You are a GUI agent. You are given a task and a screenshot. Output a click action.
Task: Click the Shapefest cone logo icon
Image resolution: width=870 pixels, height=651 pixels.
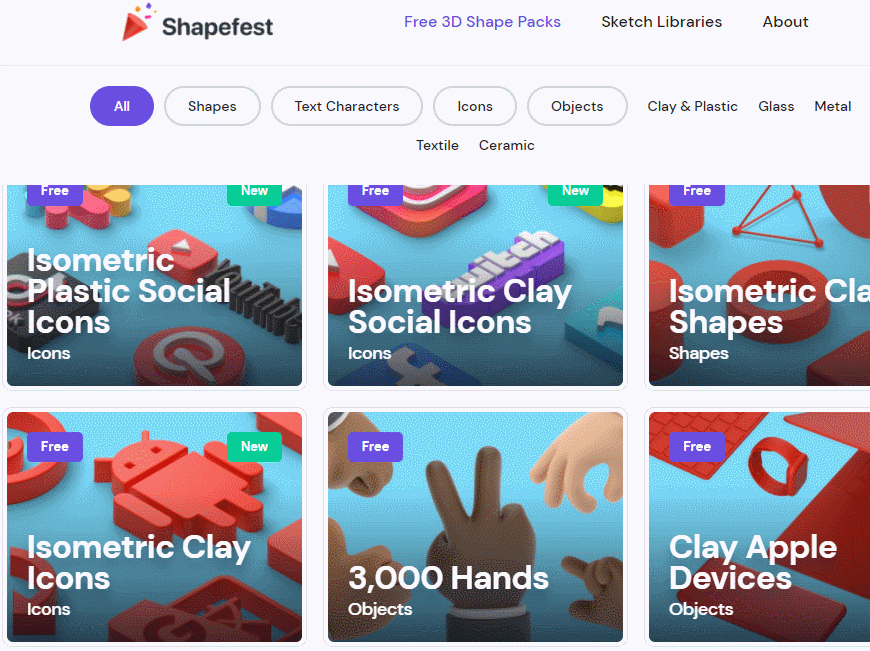pos(138,22)
